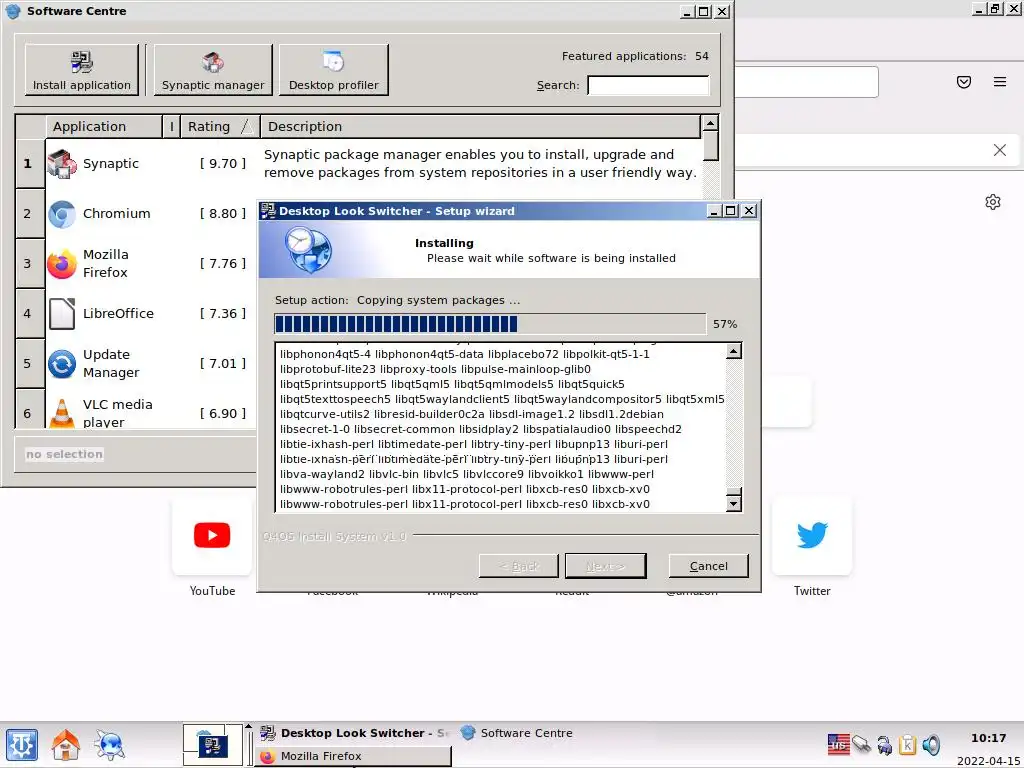Click the 'no selection' status label

64,454
